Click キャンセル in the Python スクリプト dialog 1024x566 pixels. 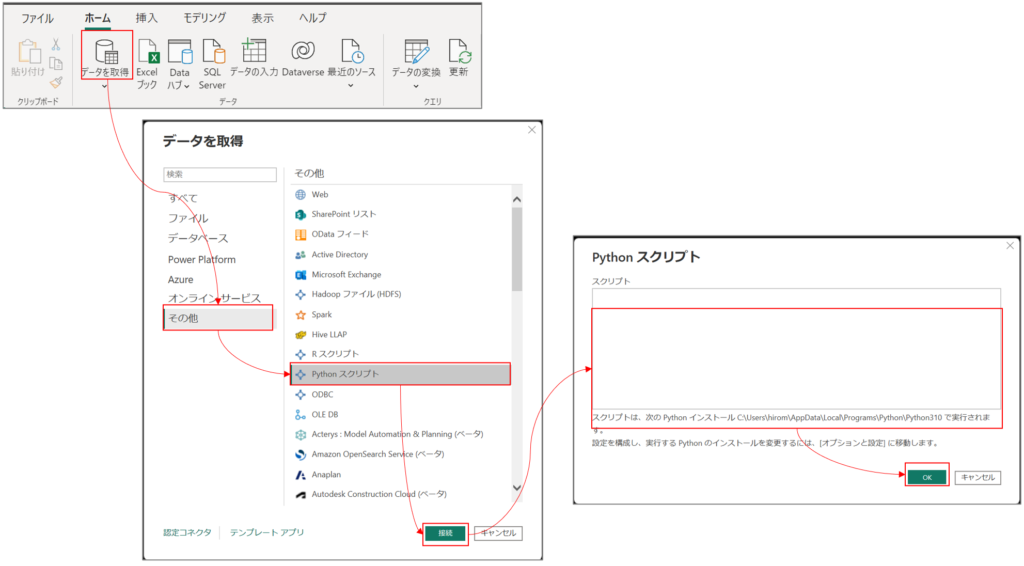tap(978, 477)
